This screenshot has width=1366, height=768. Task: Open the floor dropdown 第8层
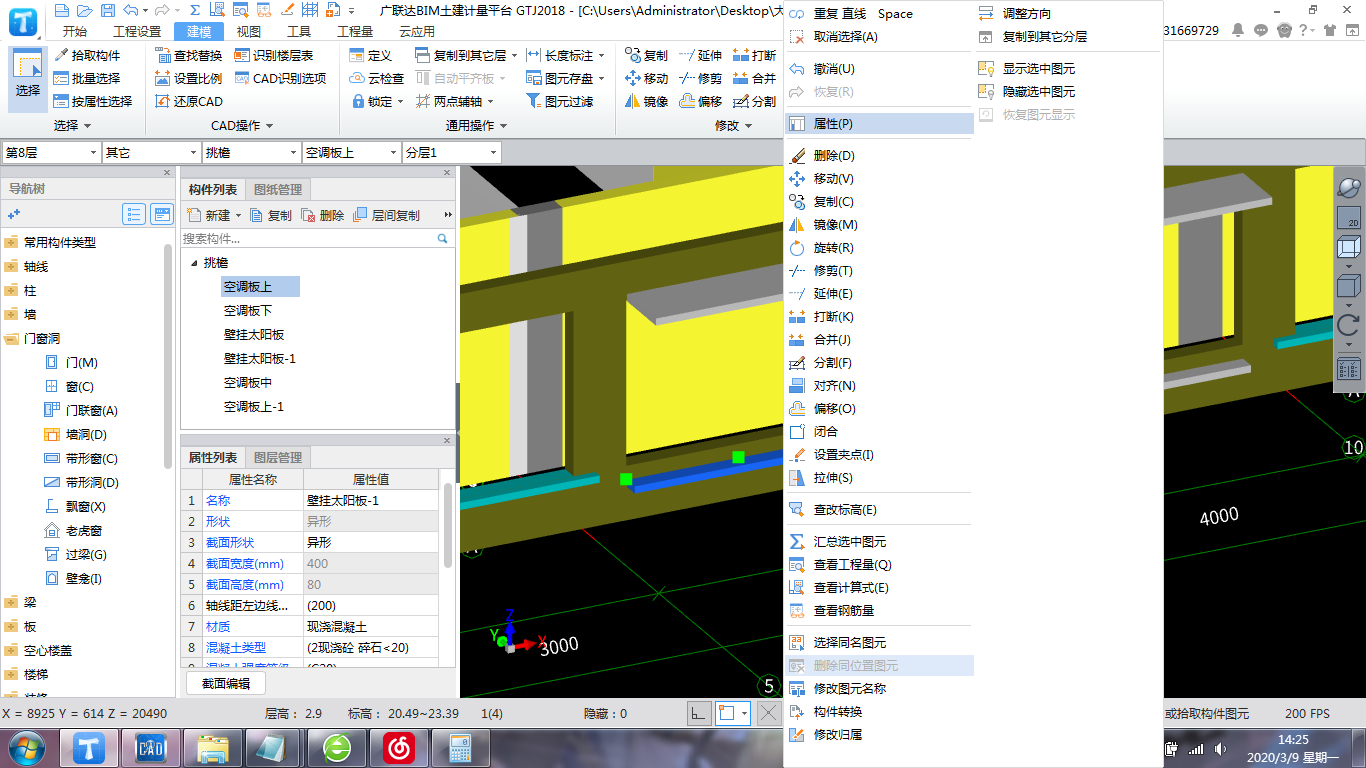click(94, 153)
